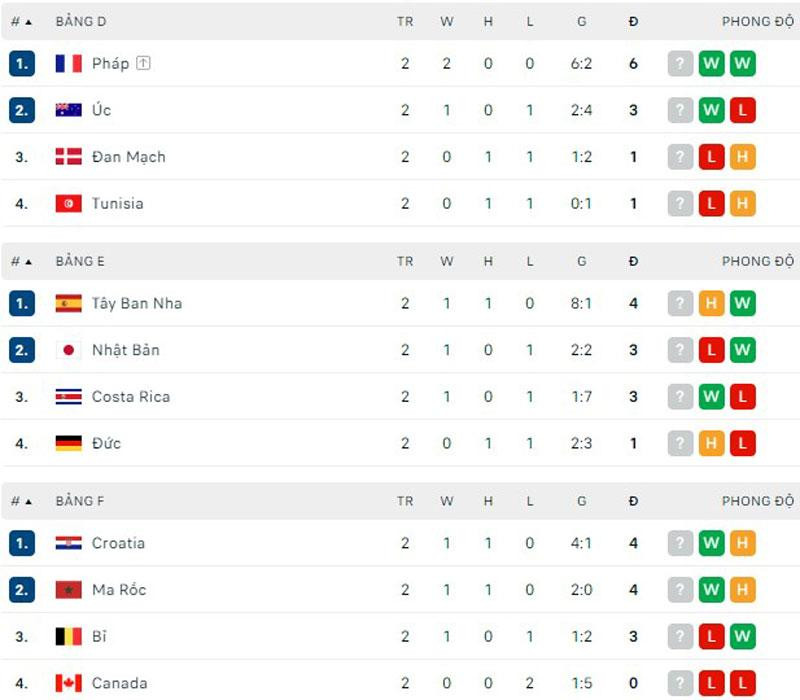The image size is (800, 700).
Task: Click Denmark's orange H form badge
Action: 742,157
